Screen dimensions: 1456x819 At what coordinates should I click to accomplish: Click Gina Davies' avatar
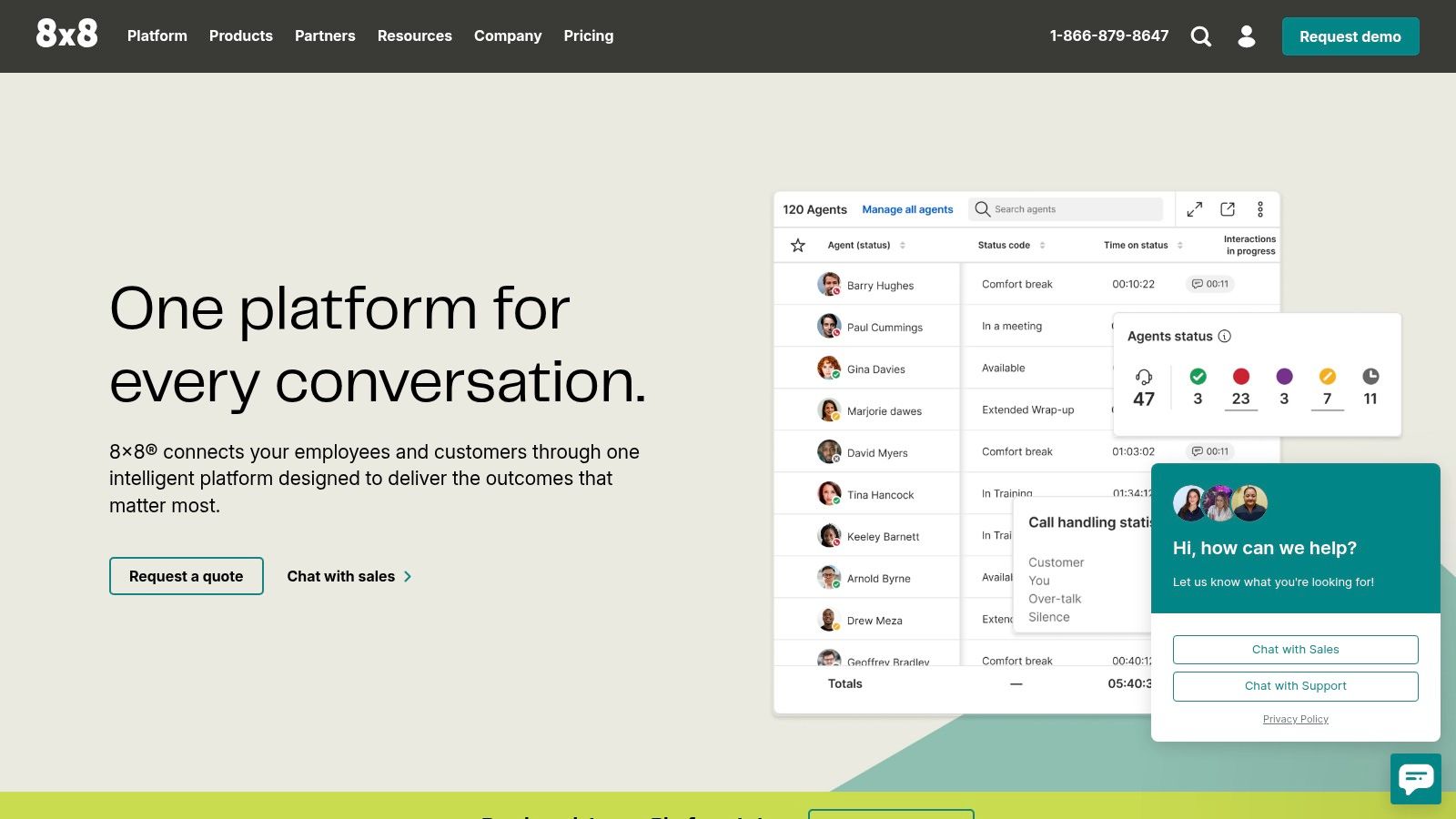tap(829, 368)
